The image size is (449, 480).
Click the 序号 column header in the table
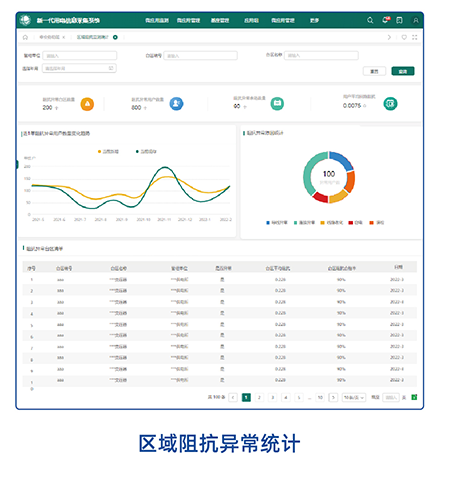[x=31, y=268]
